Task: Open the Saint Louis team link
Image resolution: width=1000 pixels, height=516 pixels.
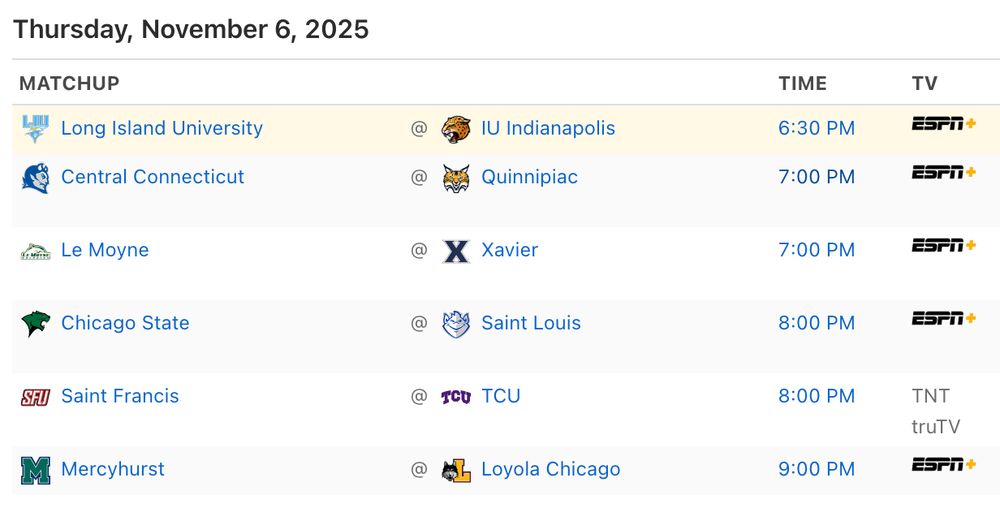Action: [x=531, y=323]
